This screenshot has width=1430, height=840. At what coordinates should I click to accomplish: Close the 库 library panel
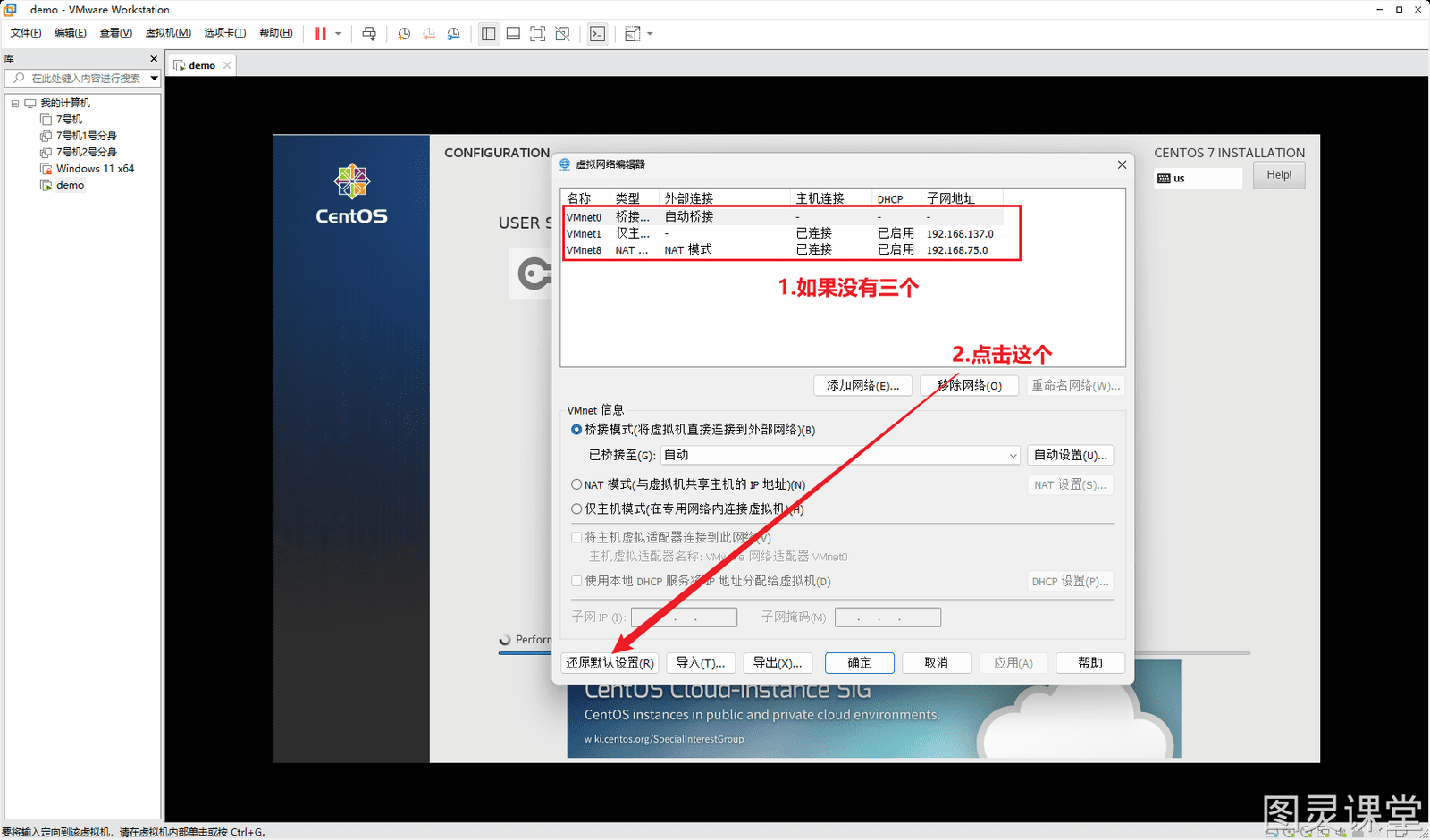[154, 59]
